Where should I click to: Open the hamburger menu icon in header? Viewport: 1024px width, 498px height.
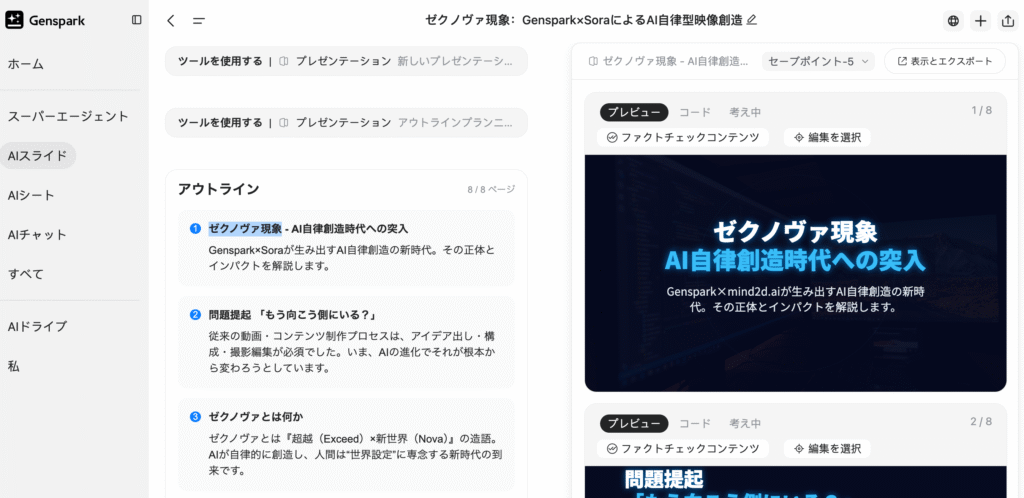pos(199,21)
